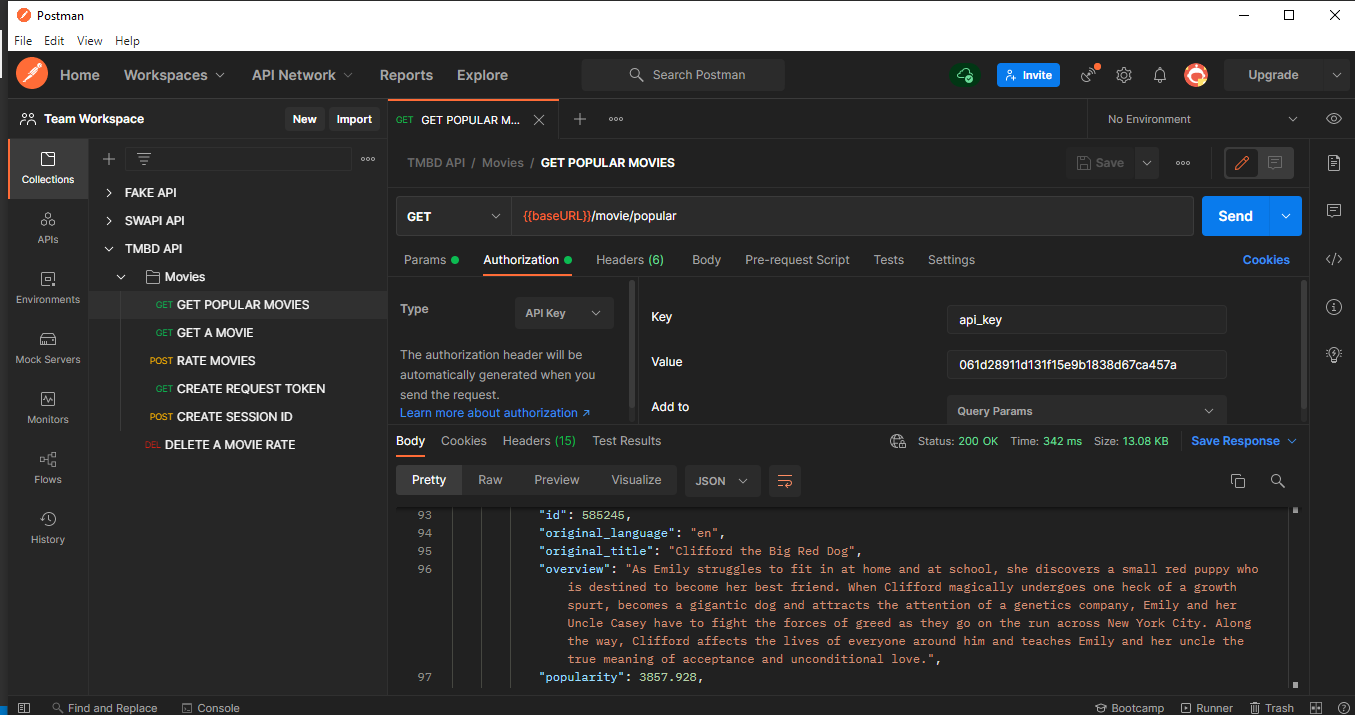Screen dimensions: 1355x715
Task: Open the notifications bell
Action: 1160,75
